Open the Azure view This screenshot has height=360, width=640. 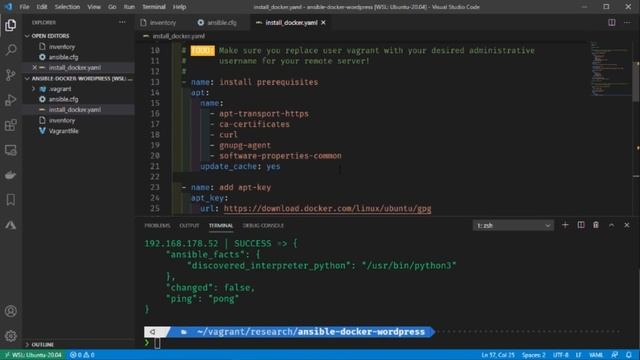pyautogui.click(x=11, y=225)
